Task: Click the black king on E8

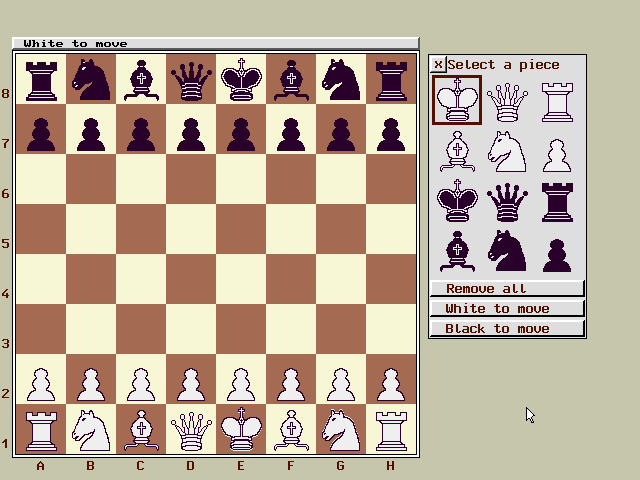Action: (241, 79)
